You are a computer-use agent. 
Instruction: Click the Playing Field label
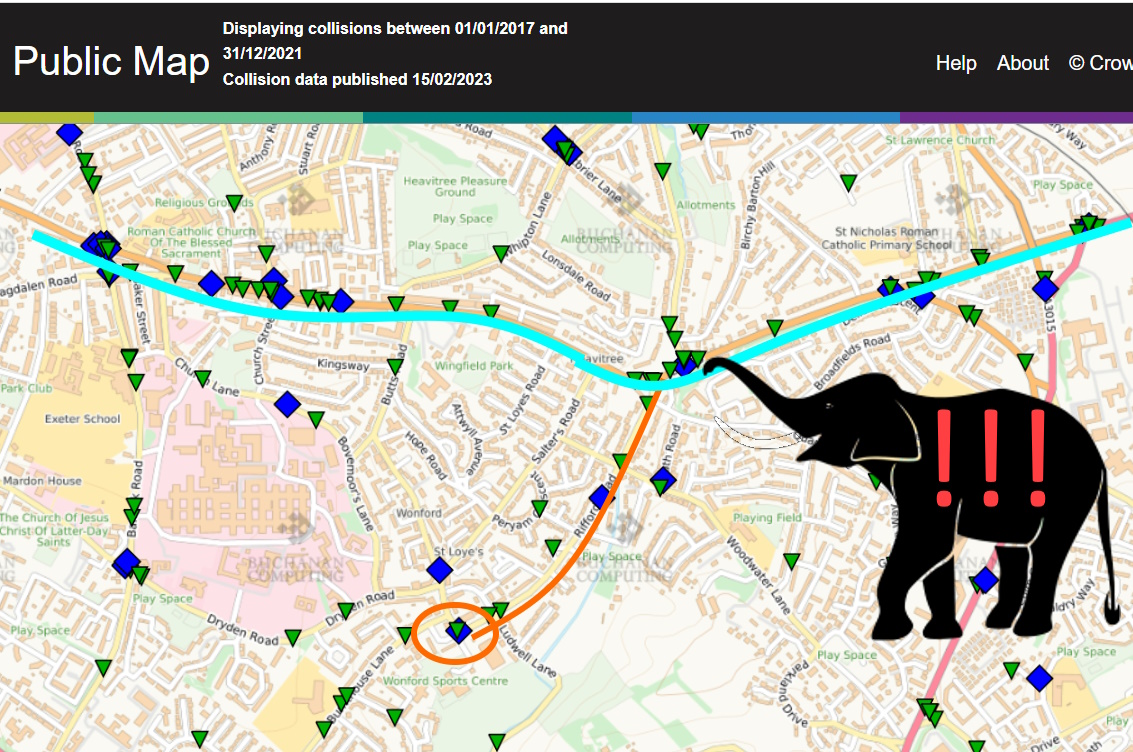click(x=767, y=518)
